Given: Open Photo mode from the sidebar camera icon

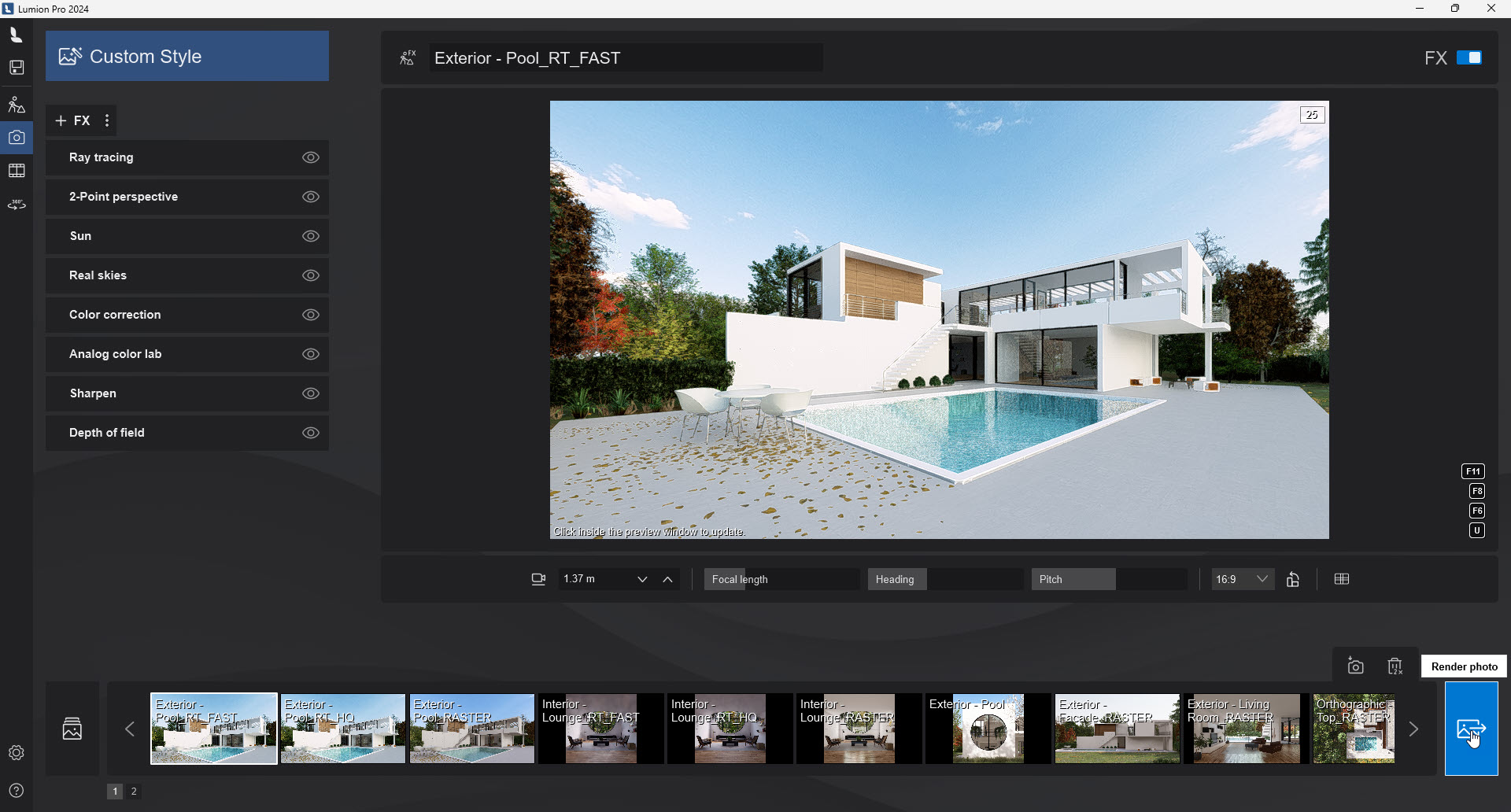Looking at the screenshot, I should click(x=17, y=138).
